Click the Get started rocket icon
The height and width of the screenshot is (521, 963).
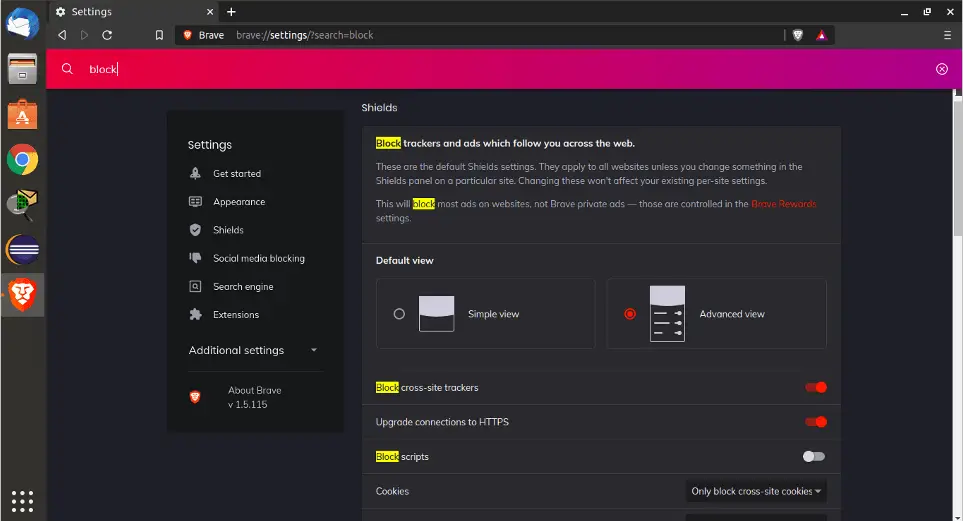click(x=195, y=173)
